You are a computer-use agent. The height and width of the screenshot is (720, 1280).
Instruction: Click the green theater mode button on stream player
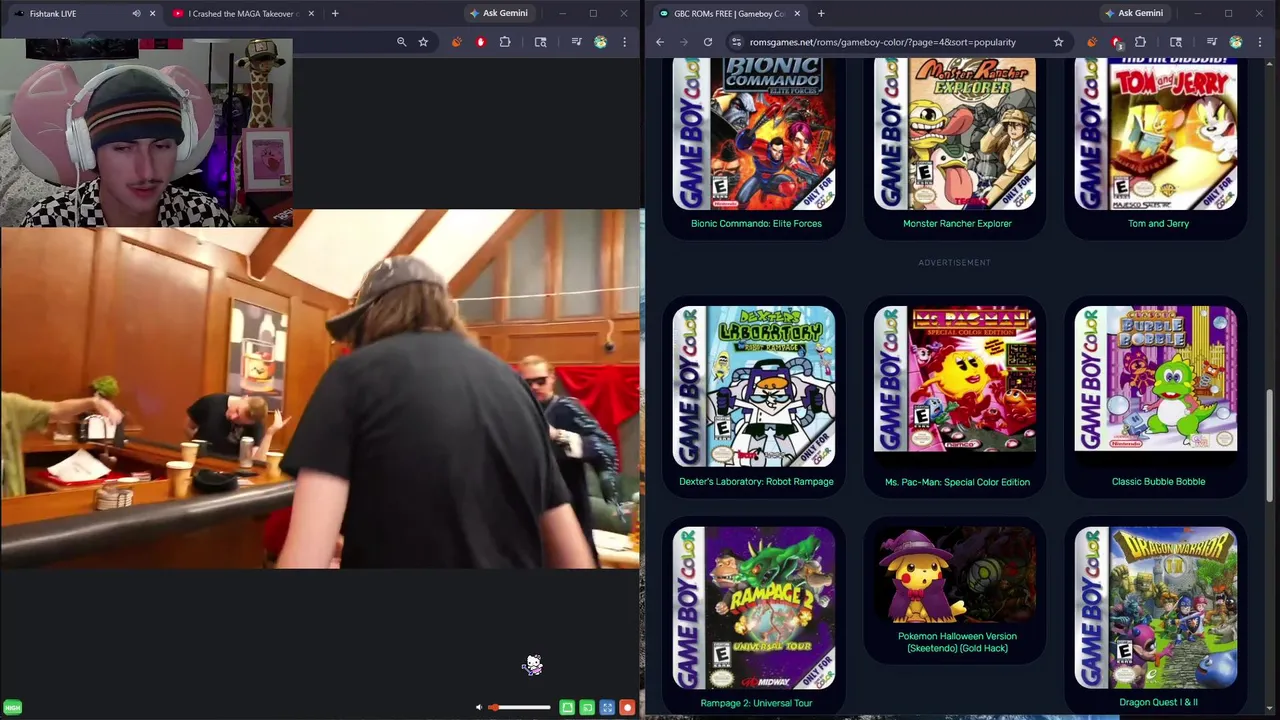pos(567,707)
